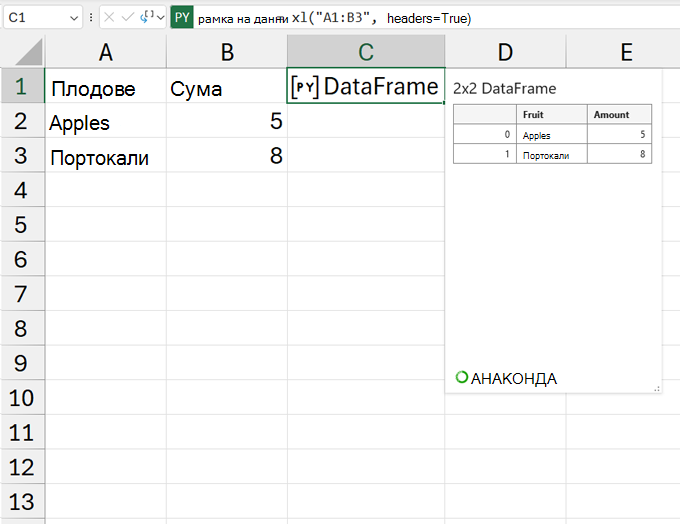The width and height of the screenshot is (680, 524).
Task: Select column B header
Action: [x=227, y=52]
